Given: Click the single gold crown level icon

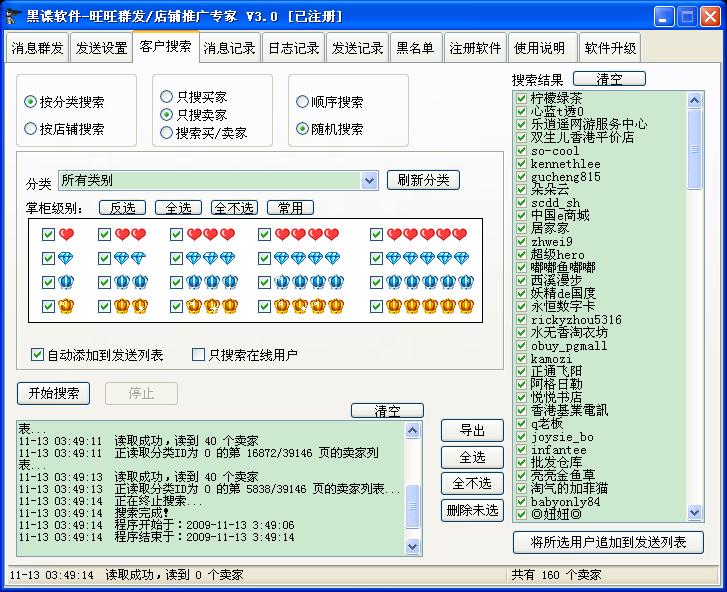Looking at the screenshot, I should (66, 306).
